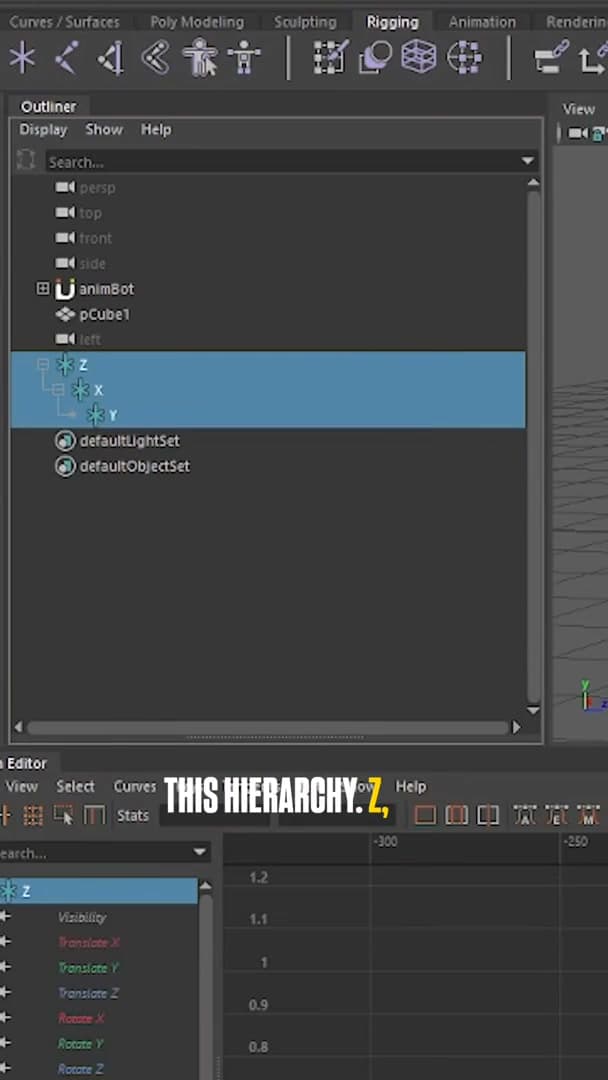Switch to the Sculpting shelf tab
The width and height of the screenshot is (608, 1080).
(x=305, y=22)
